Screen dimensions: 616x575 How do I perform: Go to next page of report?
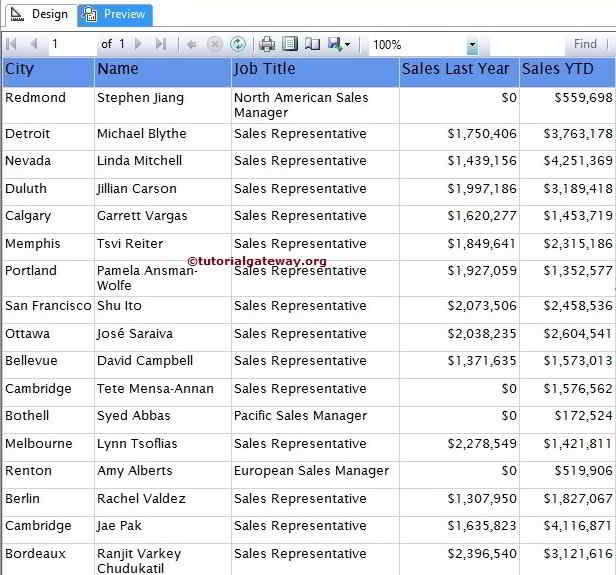(138, 44)
